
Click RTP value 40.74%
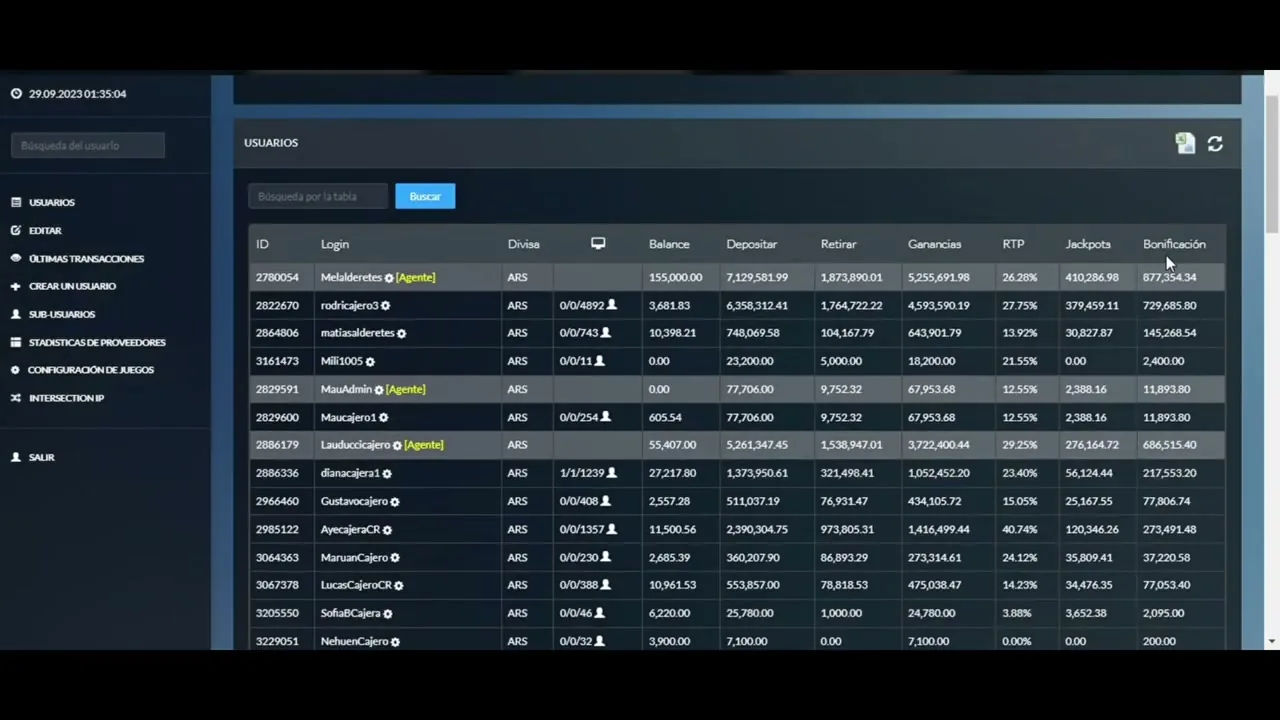point(1020,529)
